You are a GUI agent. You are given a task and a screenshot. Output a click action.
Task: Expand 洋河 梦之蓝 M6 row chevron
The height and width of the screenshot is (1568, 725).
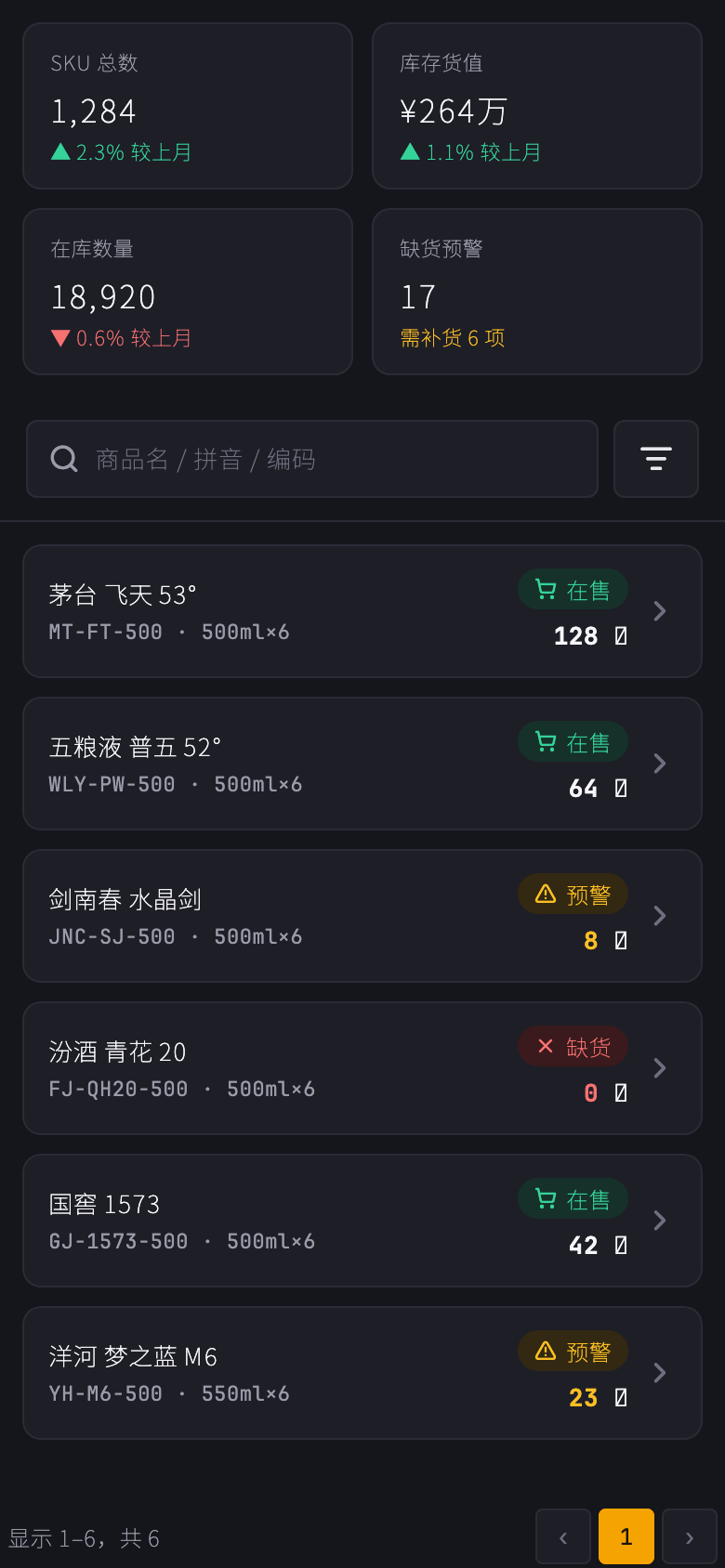click(x=660, y=1373)
